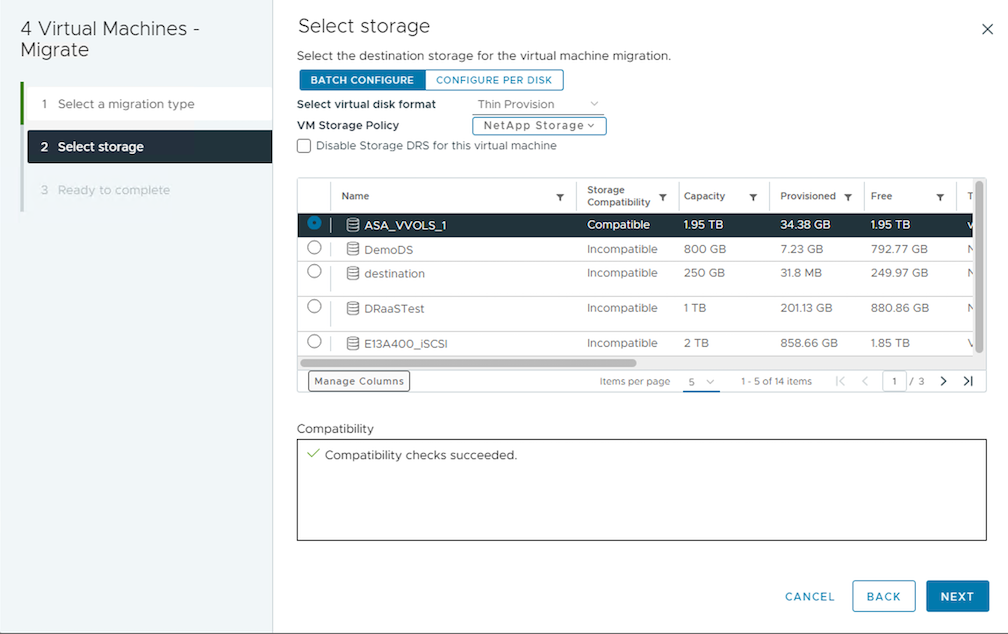Change the items per page dropdown

coord(701,382)
